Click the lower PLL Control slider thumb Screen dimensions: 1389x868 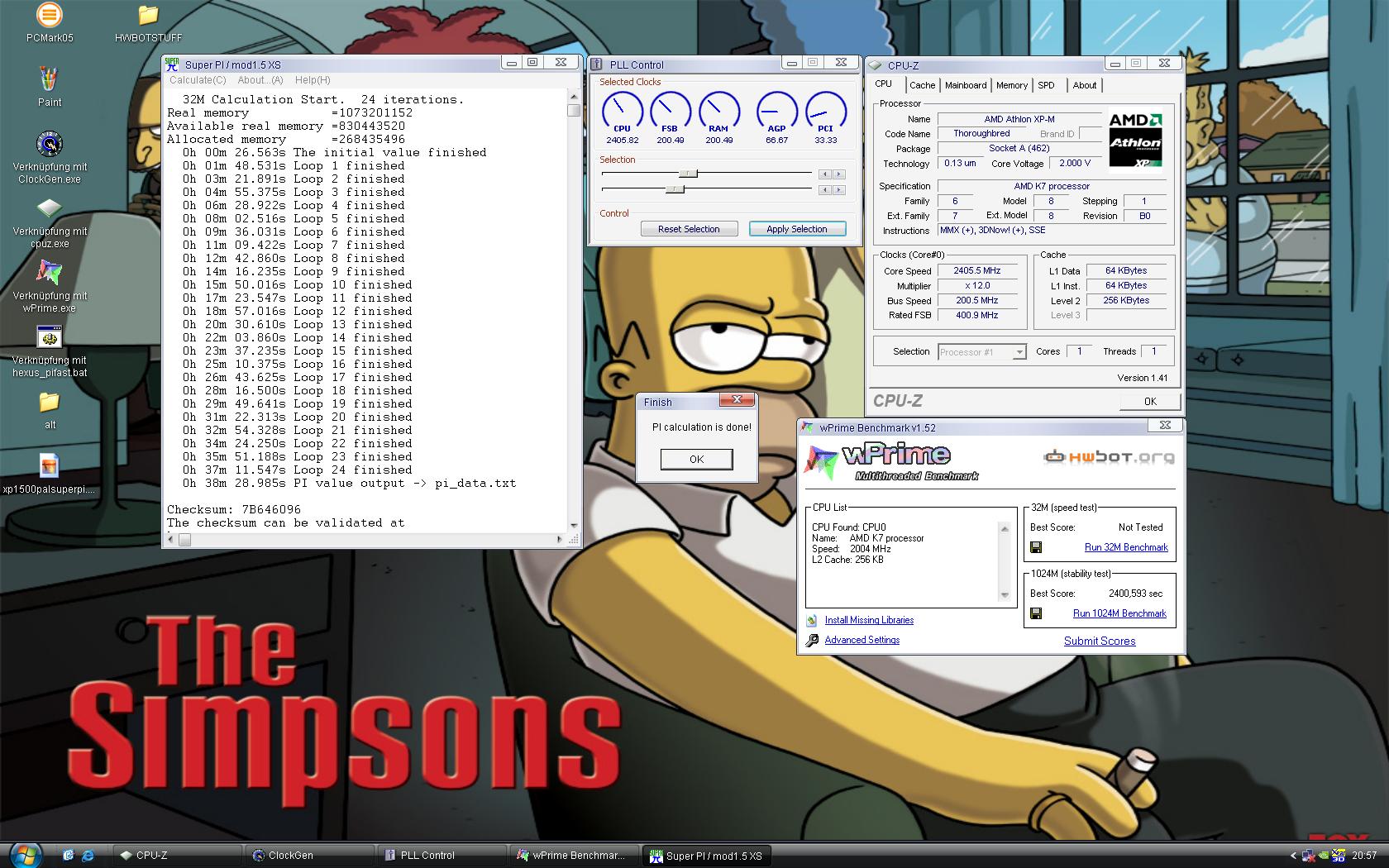click(x=675, y=189)
